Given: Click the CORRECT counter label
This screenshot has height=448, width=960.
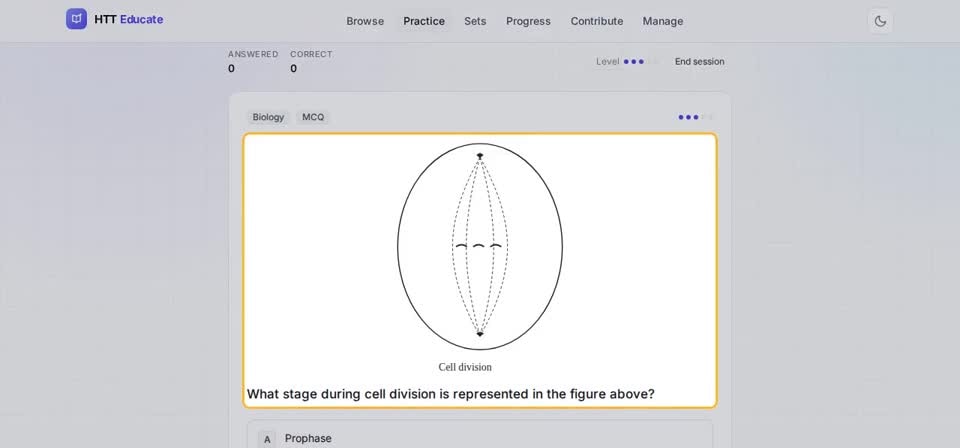Looking at the screenshot, I should point(311,54).
